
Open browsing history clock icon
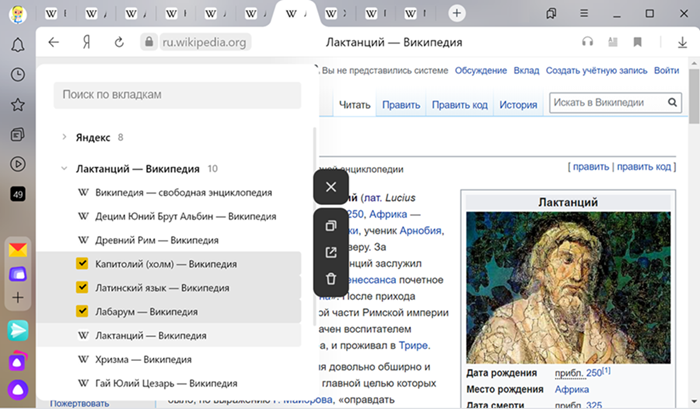pyautogui.click(x=18, y=75)
